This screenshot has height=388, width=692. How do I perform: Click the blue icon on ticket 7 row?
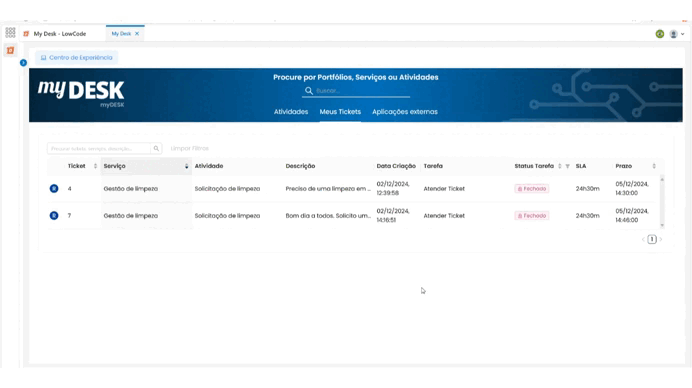54,215
